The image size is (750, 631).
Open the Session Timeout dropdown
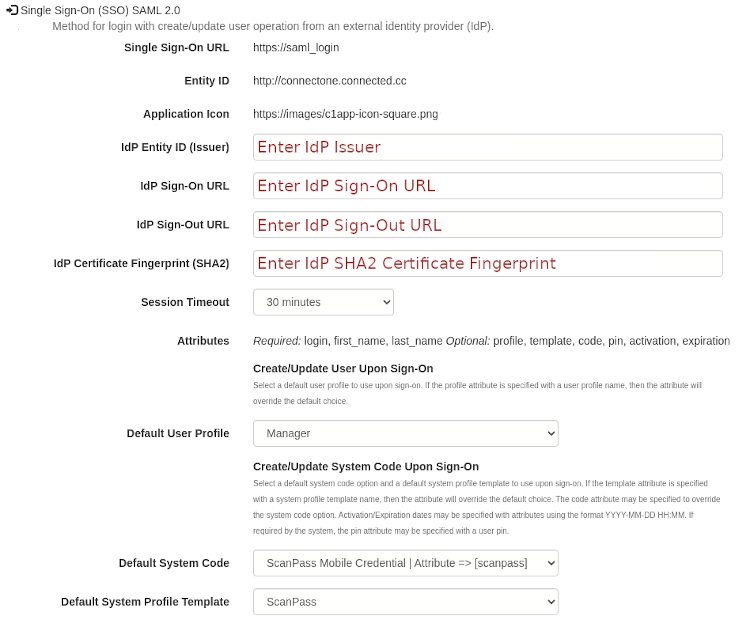coord(323,302)
